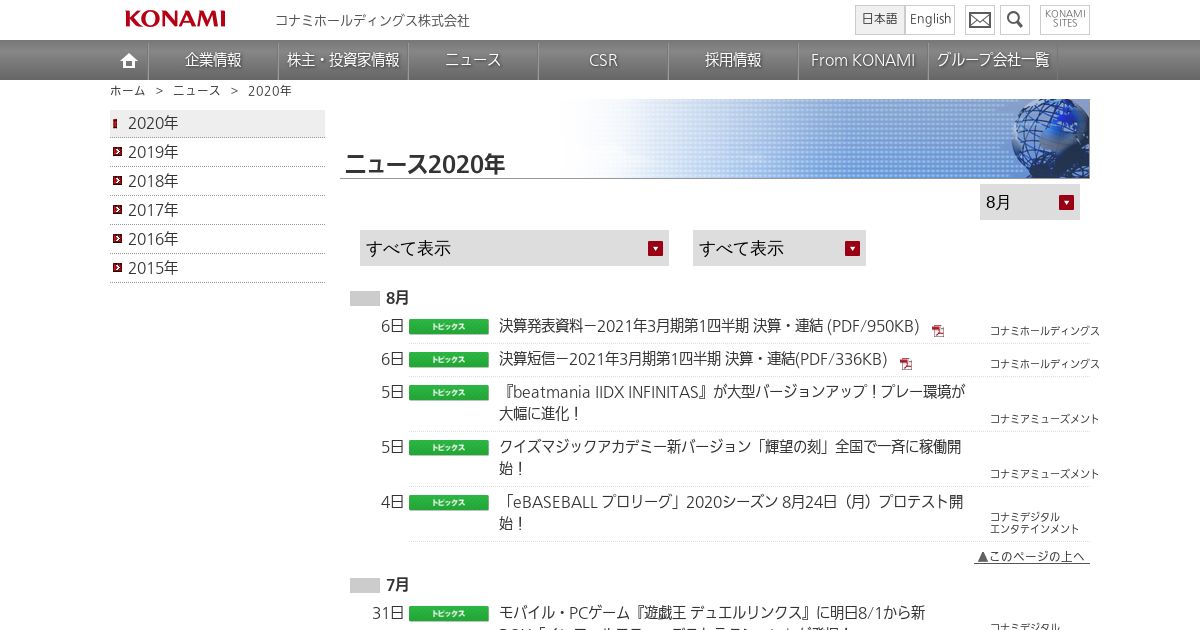Click トピックス badge for 31日 遊戯王 row
Viewport: 1200px width, 630px height.
tap(449, 614)
